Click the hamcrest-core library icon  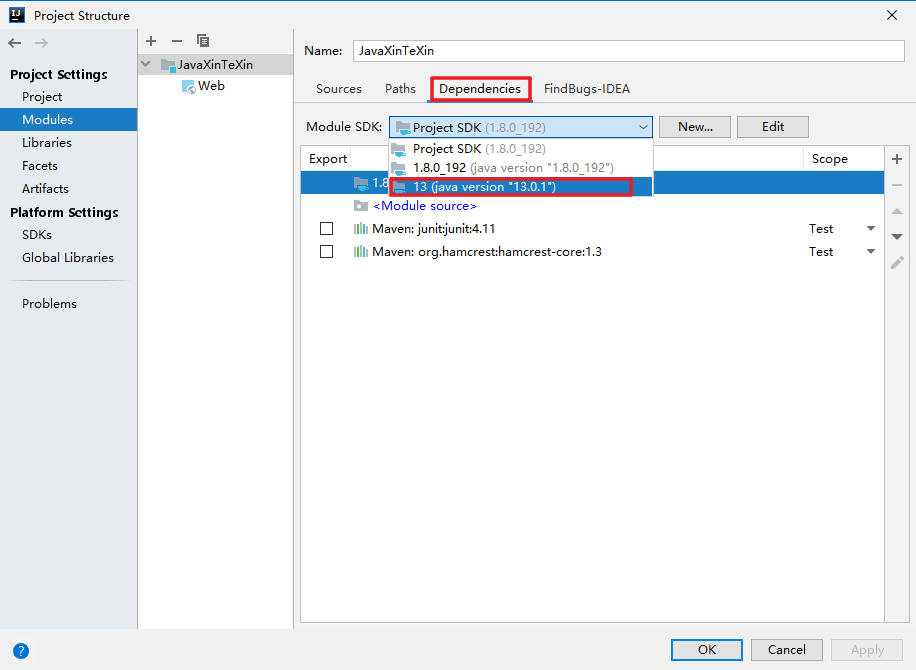(361, 252)
